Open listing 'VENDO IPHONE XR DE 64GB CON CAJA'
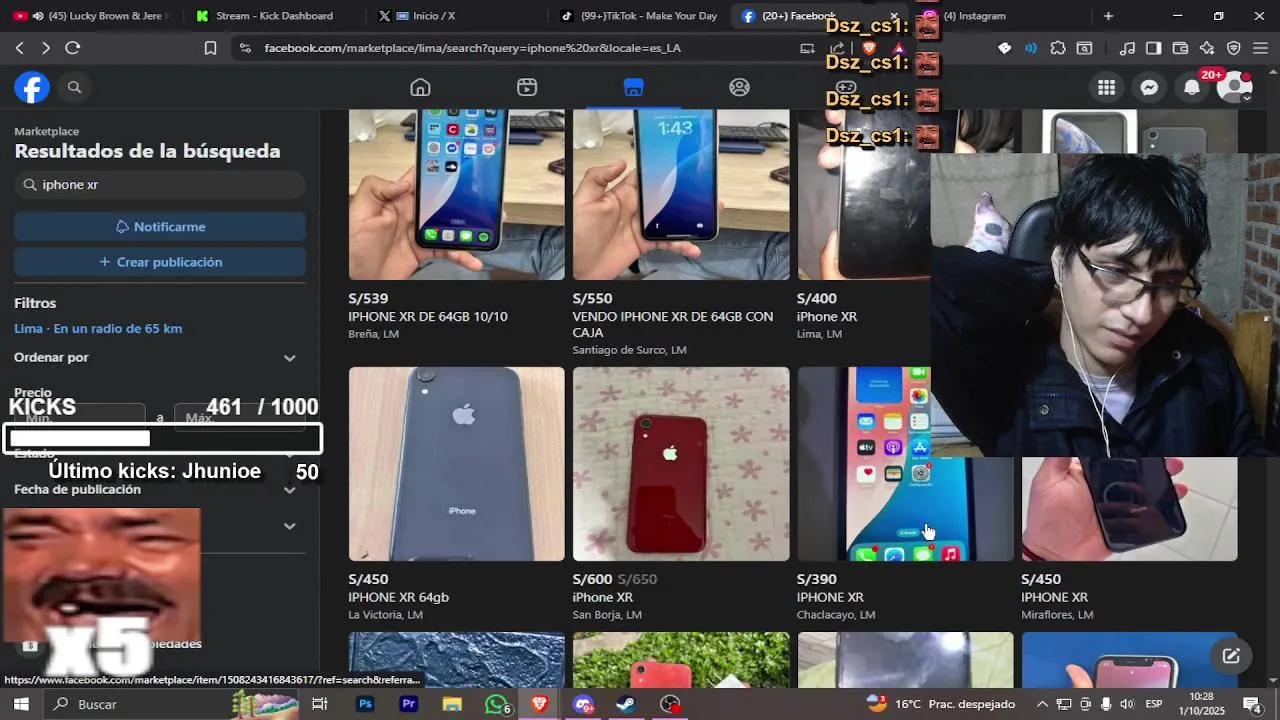Screen dimensions: 1280x720 pyautogui.click(x=673, y=324)
